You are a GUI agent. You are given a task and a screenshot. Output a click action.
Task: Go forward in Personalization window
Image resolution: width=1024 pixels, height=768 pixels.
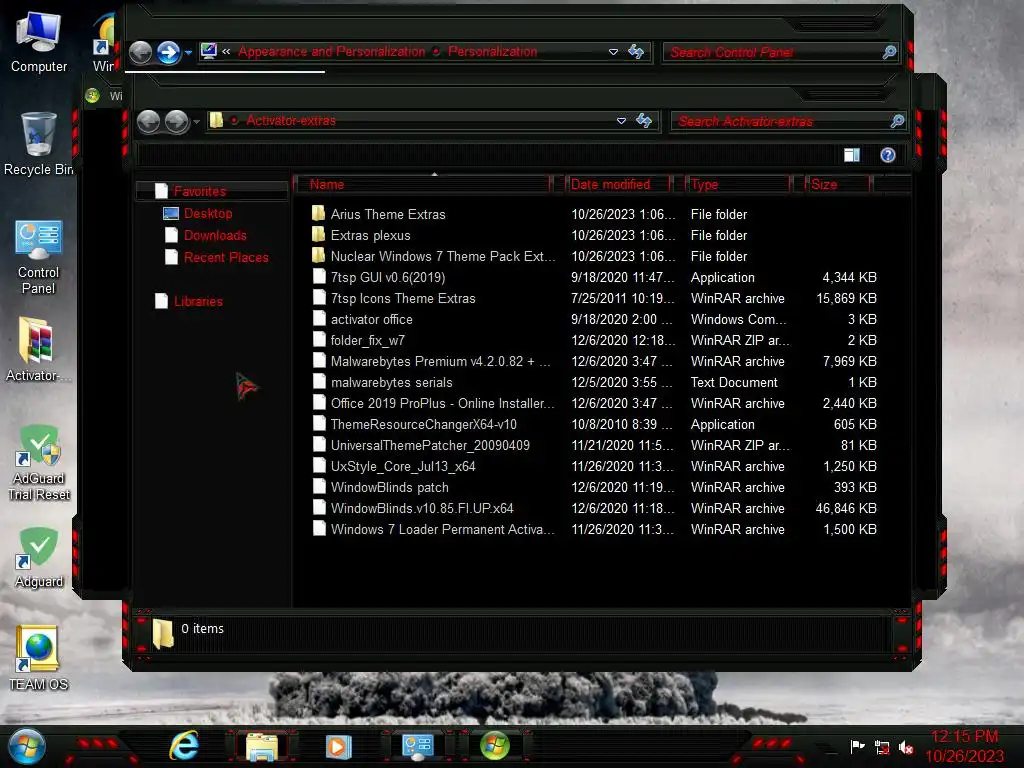click(x=168, y=52)
